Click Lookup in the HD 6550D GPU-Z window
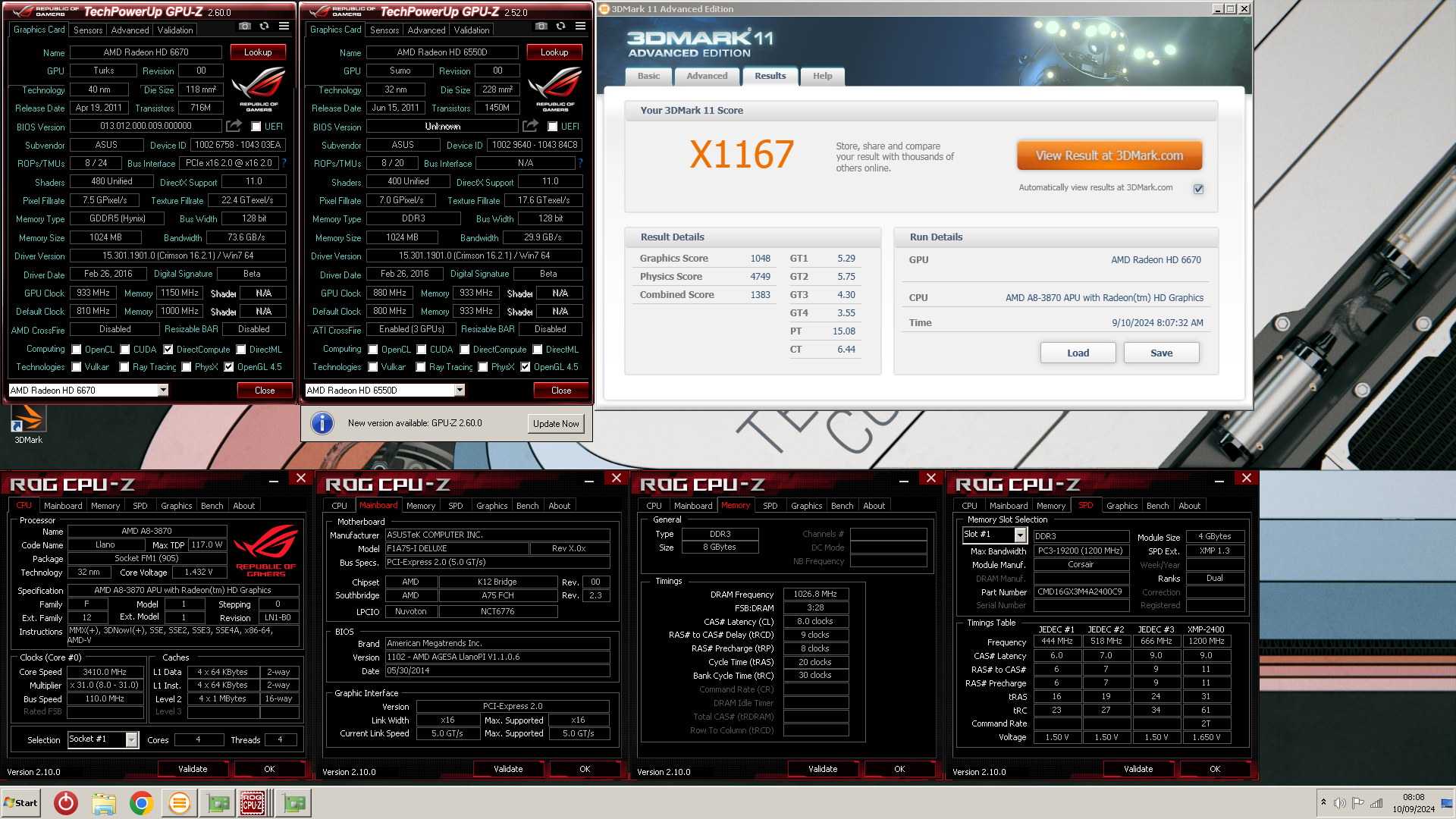 (x=554, y=52)
